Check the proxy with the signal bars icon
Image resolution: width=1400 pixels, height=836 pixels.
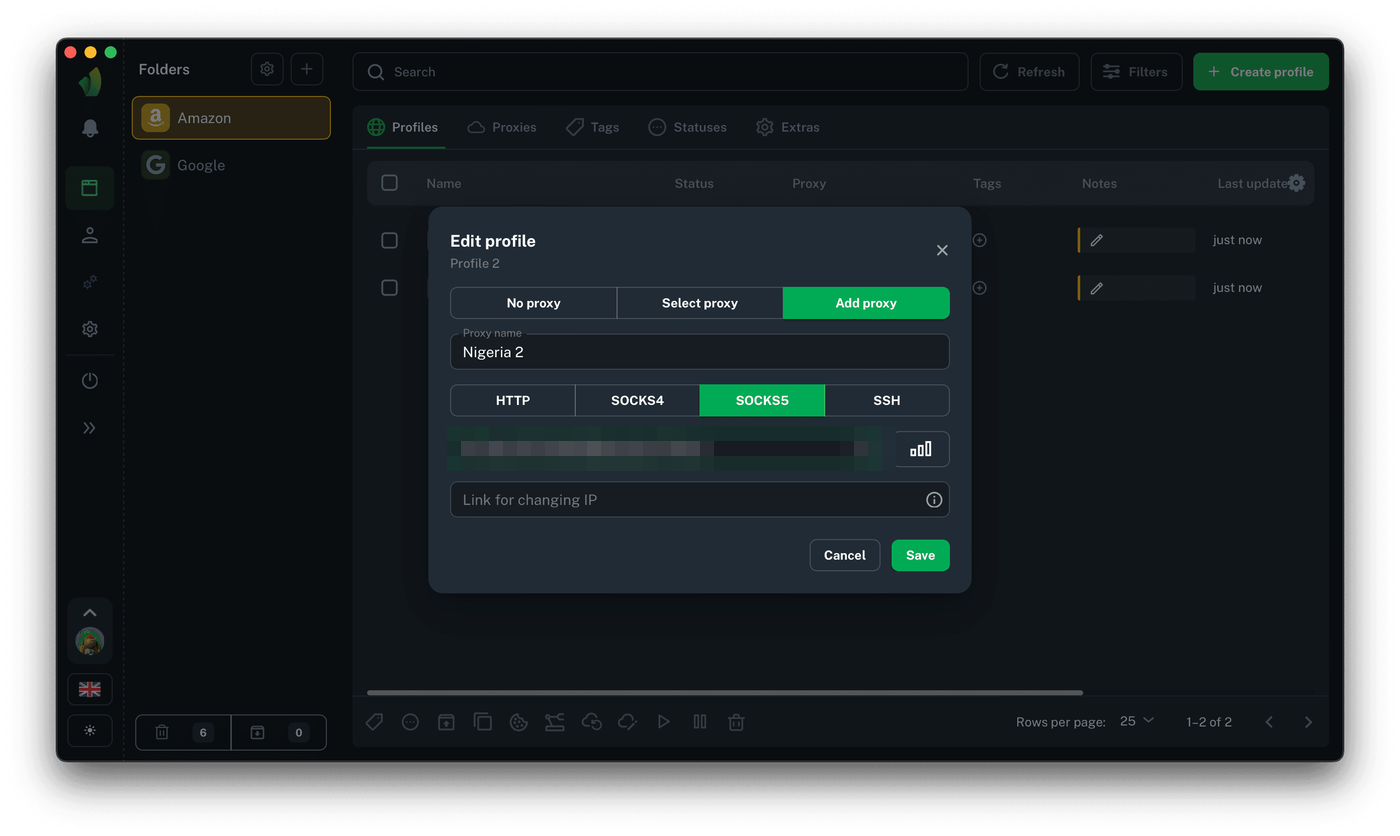921,449
